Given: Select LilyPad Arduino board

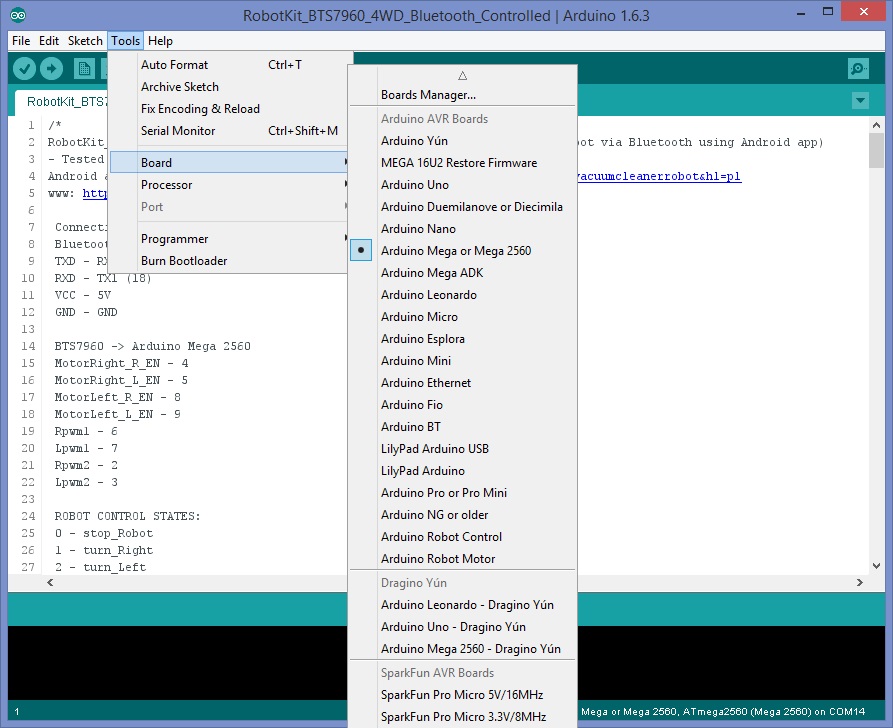Looking at the screenshot, I should pos(462,471).
